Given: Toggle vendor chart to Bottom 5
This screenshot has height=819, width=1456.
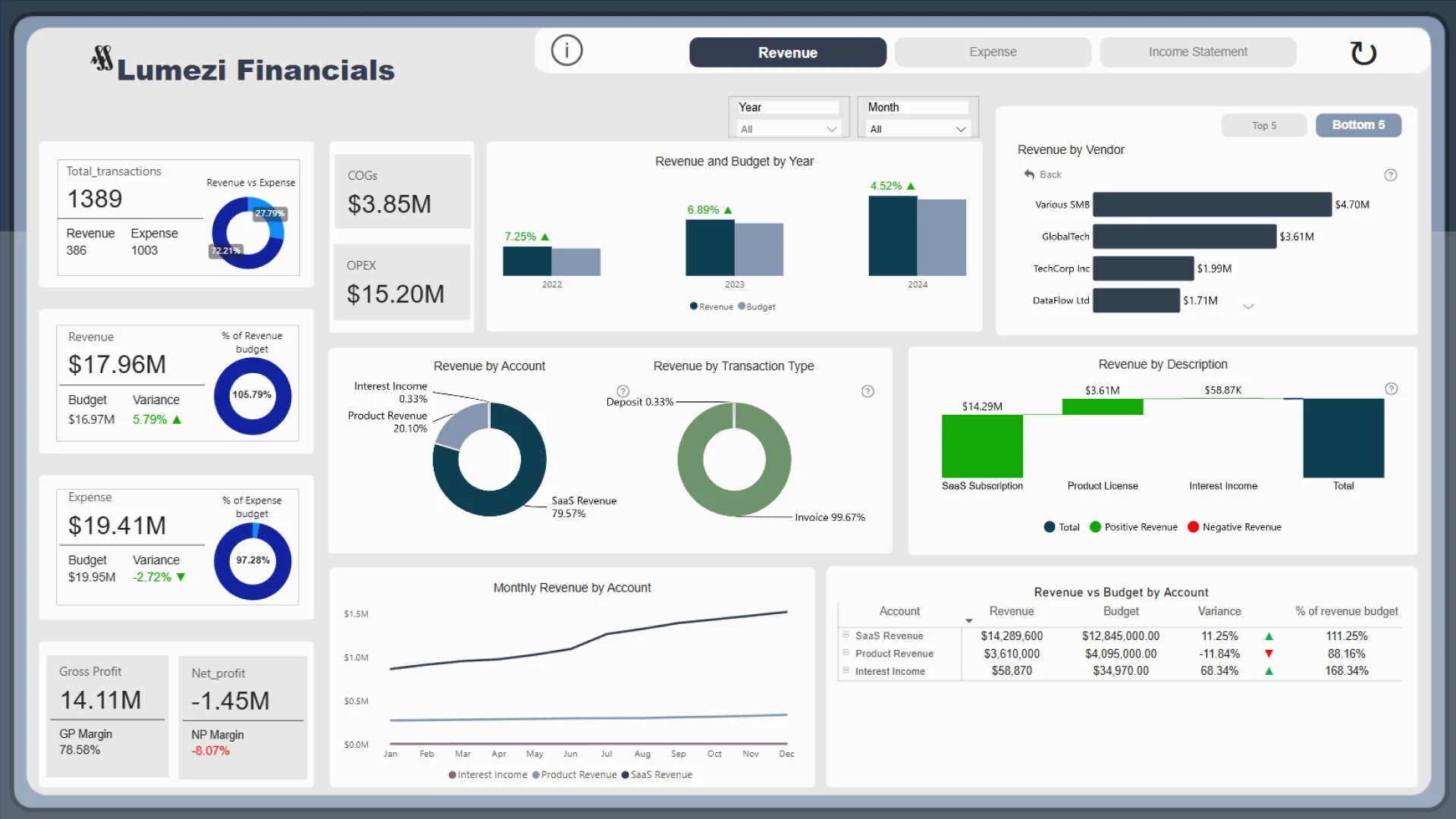Looking at the screenshot, I should pyautogui.click(x=1357, y=125).
